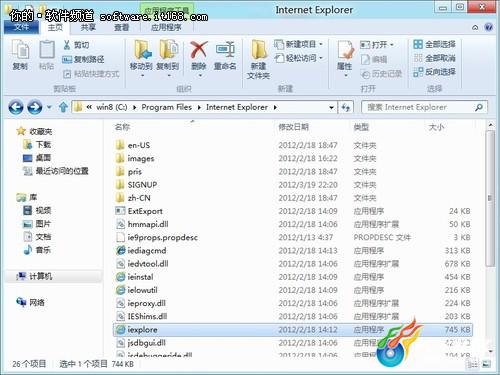This screenshot has width=500, height=375.
Task: Click the Edit (编辑) ribbon button
Action: [x=374, y=59]
